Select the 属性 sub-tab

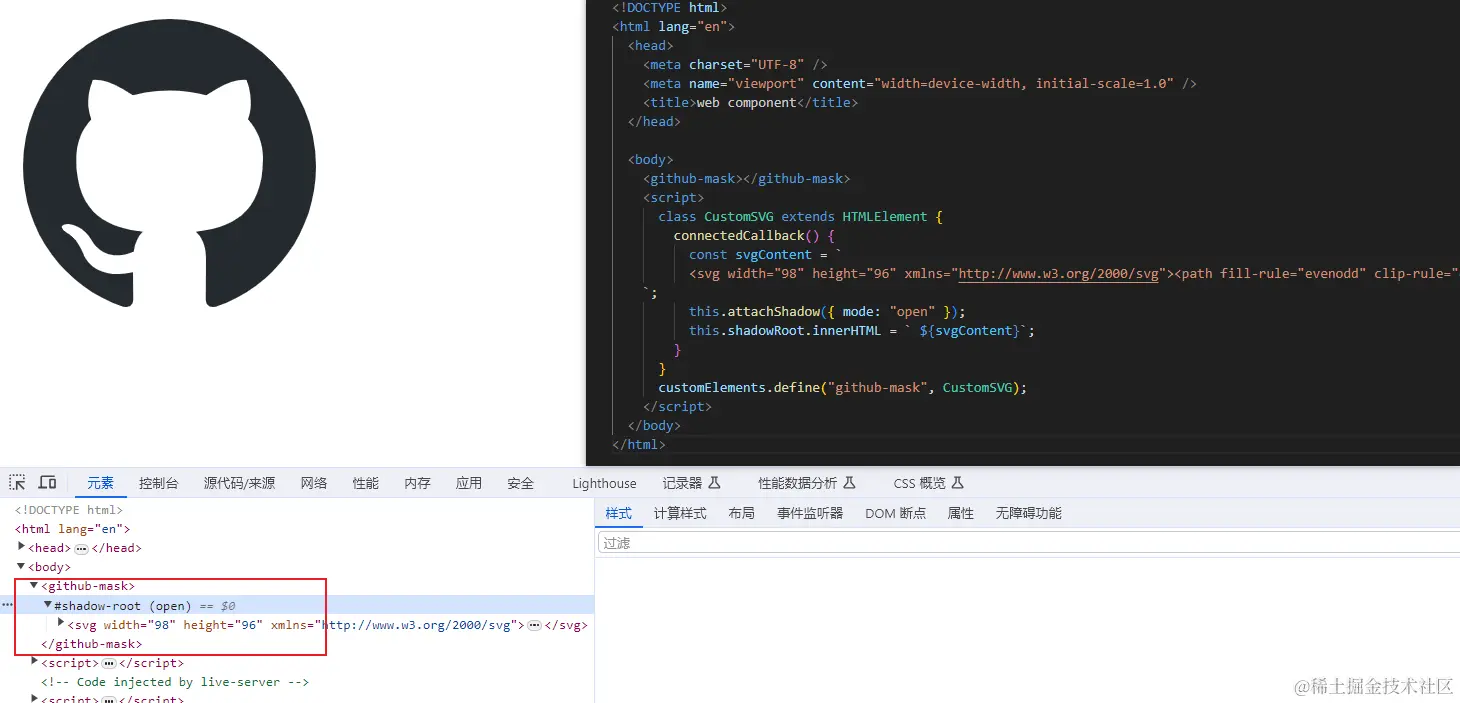pyautogui.click(x=961, y=513)
